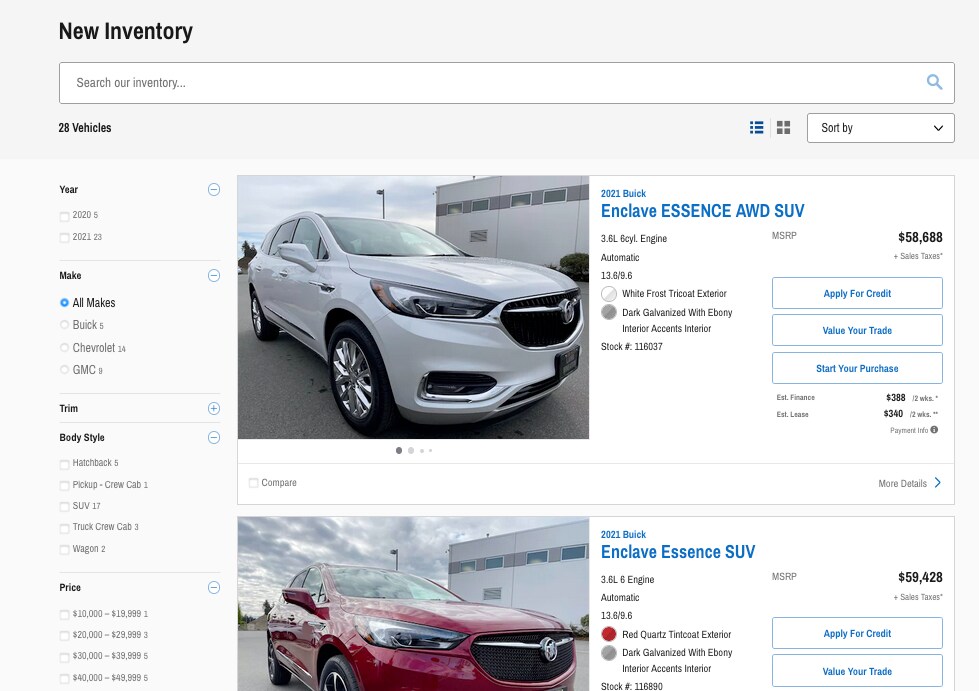This screenshot has height=691, width=979.
Task: Check the Hatchback body style
Action: click(x=64, y=464)
